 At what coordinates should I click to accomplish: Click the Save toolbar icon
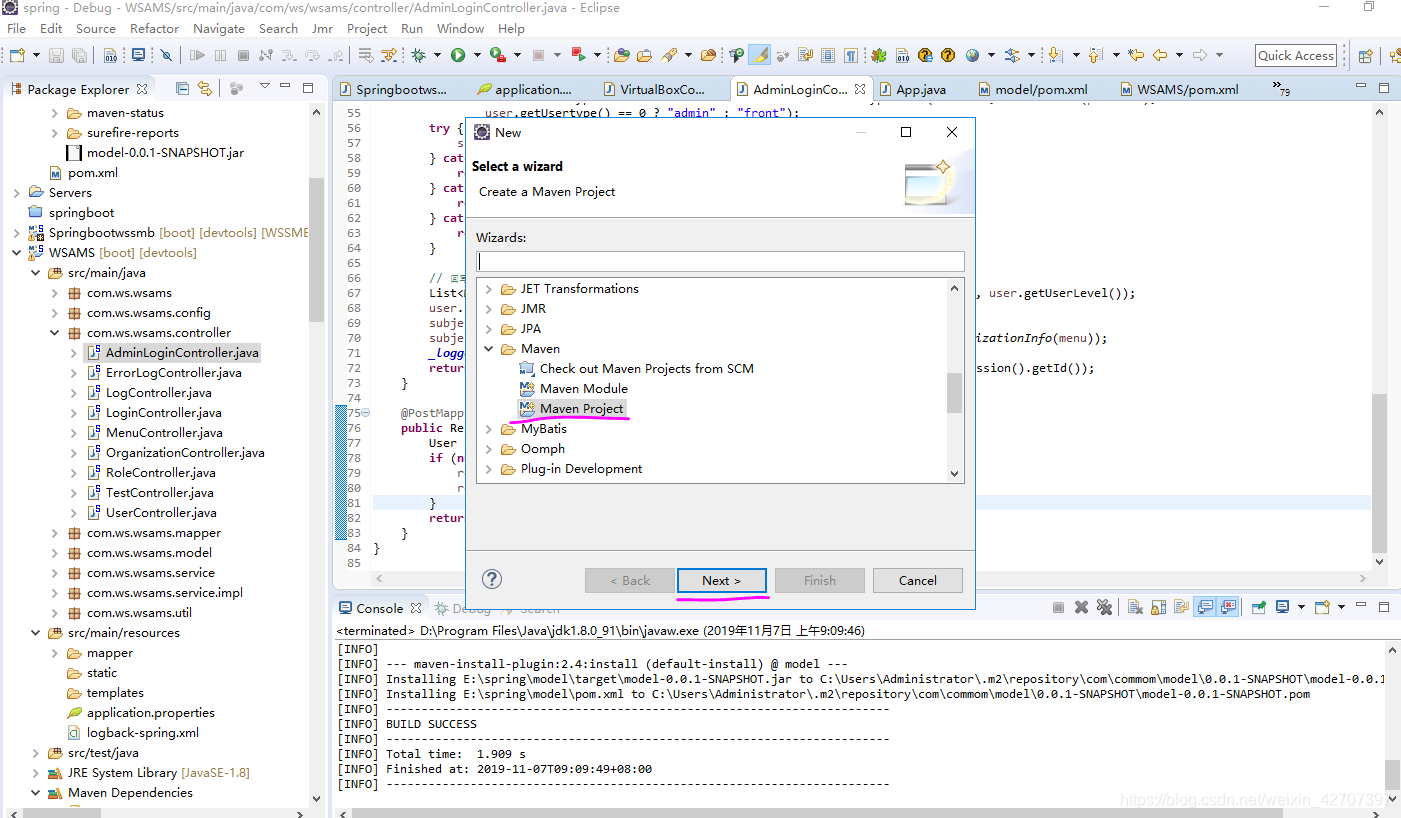click(x=56, y=55)
